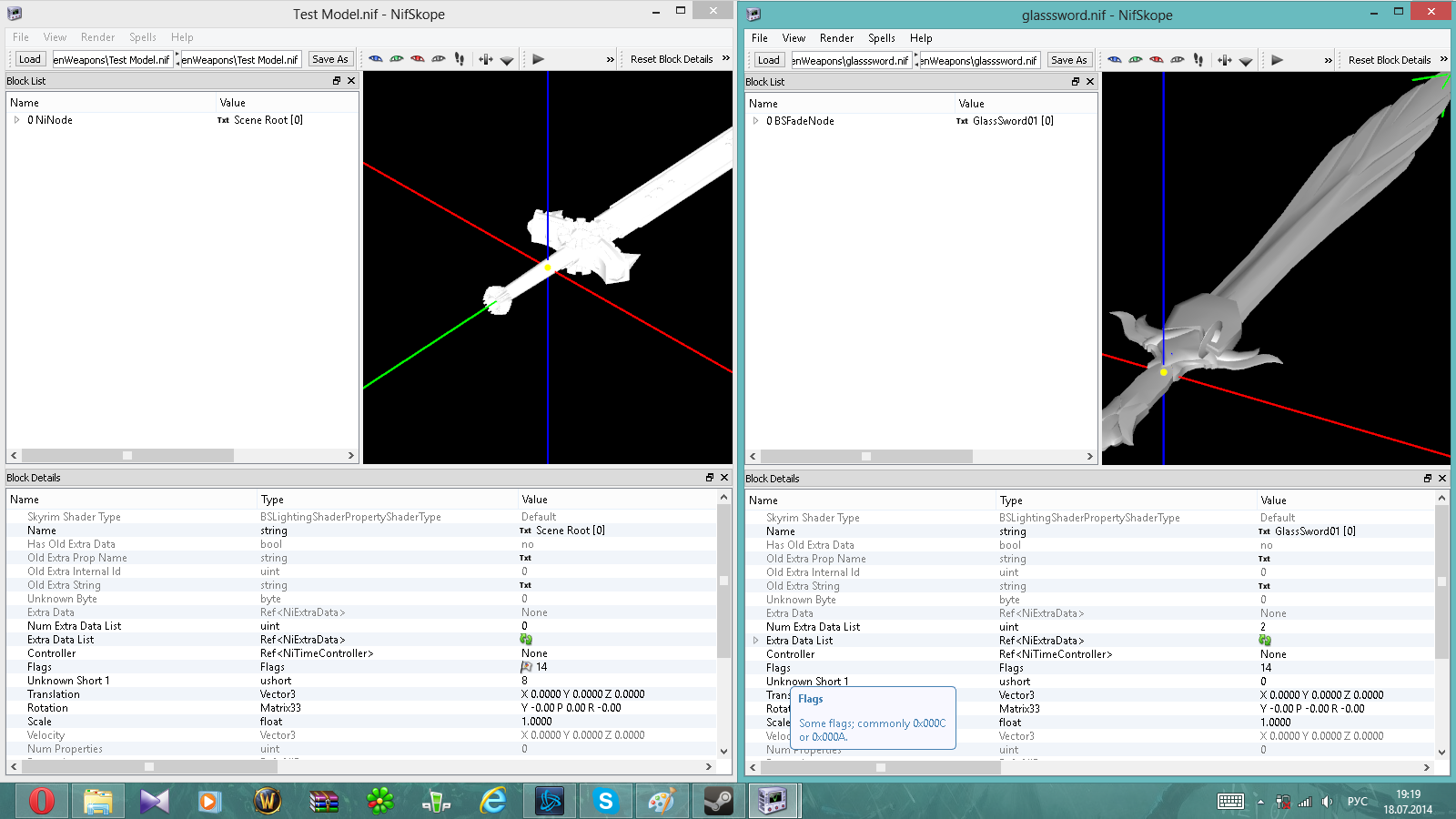Click the NifSkope taskbar icon
This screenshot has height=819, width=1456.
click(773, 801)
